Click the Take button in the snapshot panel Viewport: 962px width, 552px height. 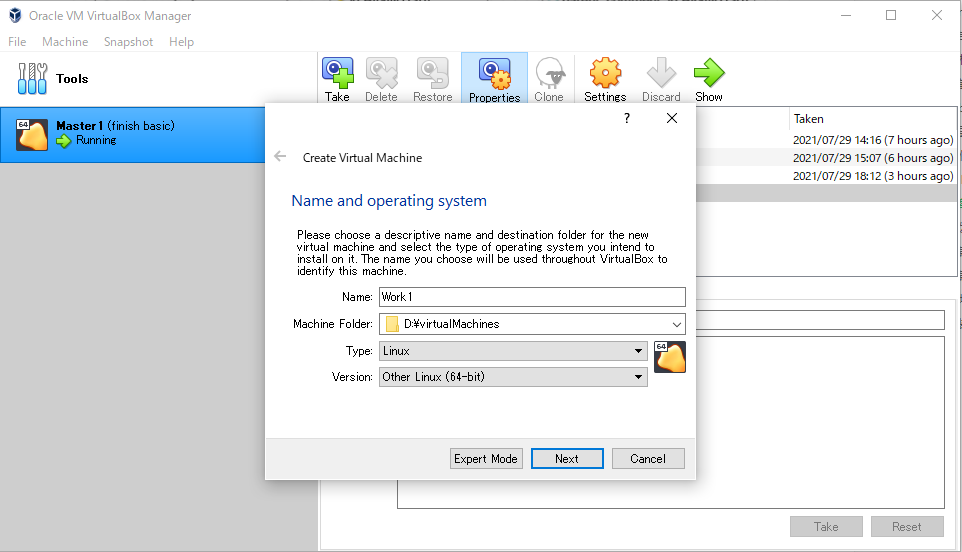pyautogui.click(x=826, y=527)
